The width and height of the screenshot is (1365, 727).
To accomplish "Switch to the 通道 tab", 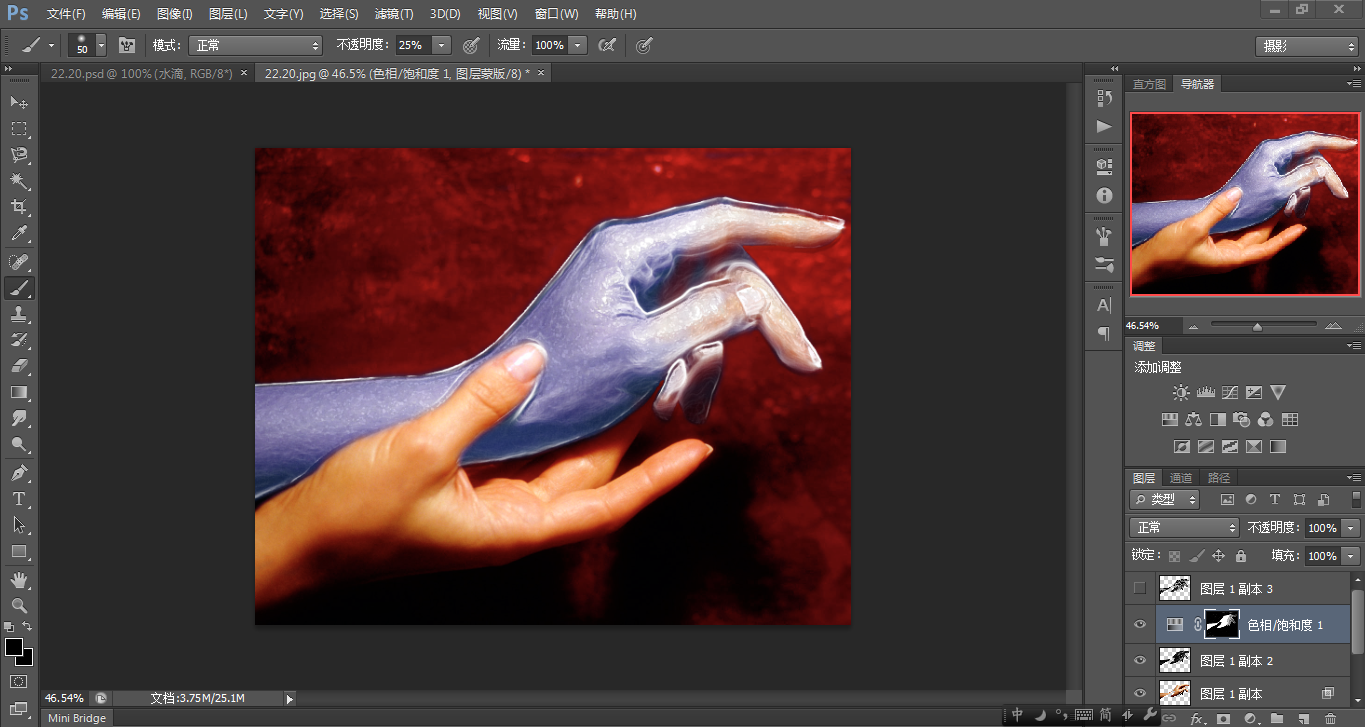I will tap(1181, 478).
